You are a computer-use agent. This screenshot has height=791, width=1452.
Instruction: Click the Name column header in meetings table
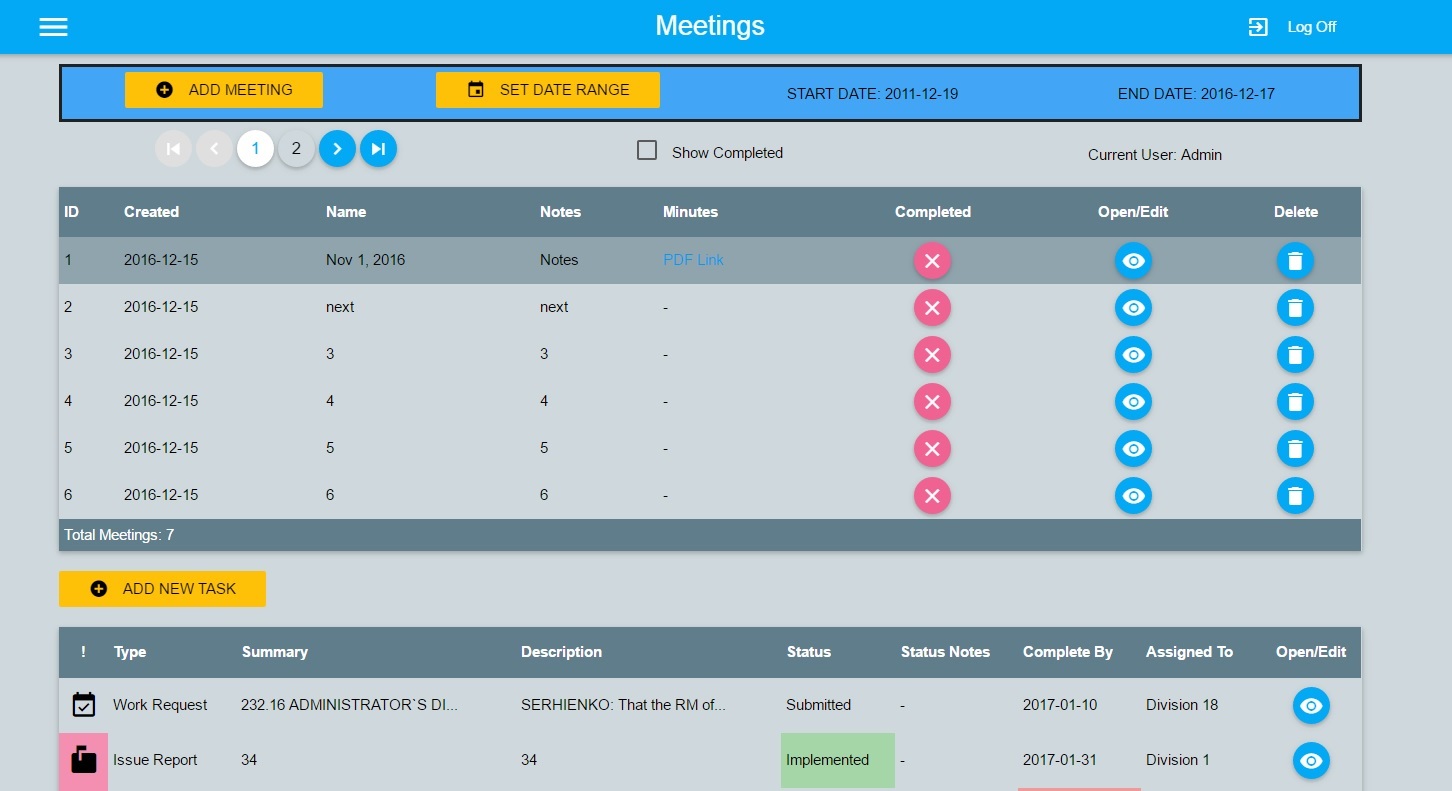[x=346, y=212]
